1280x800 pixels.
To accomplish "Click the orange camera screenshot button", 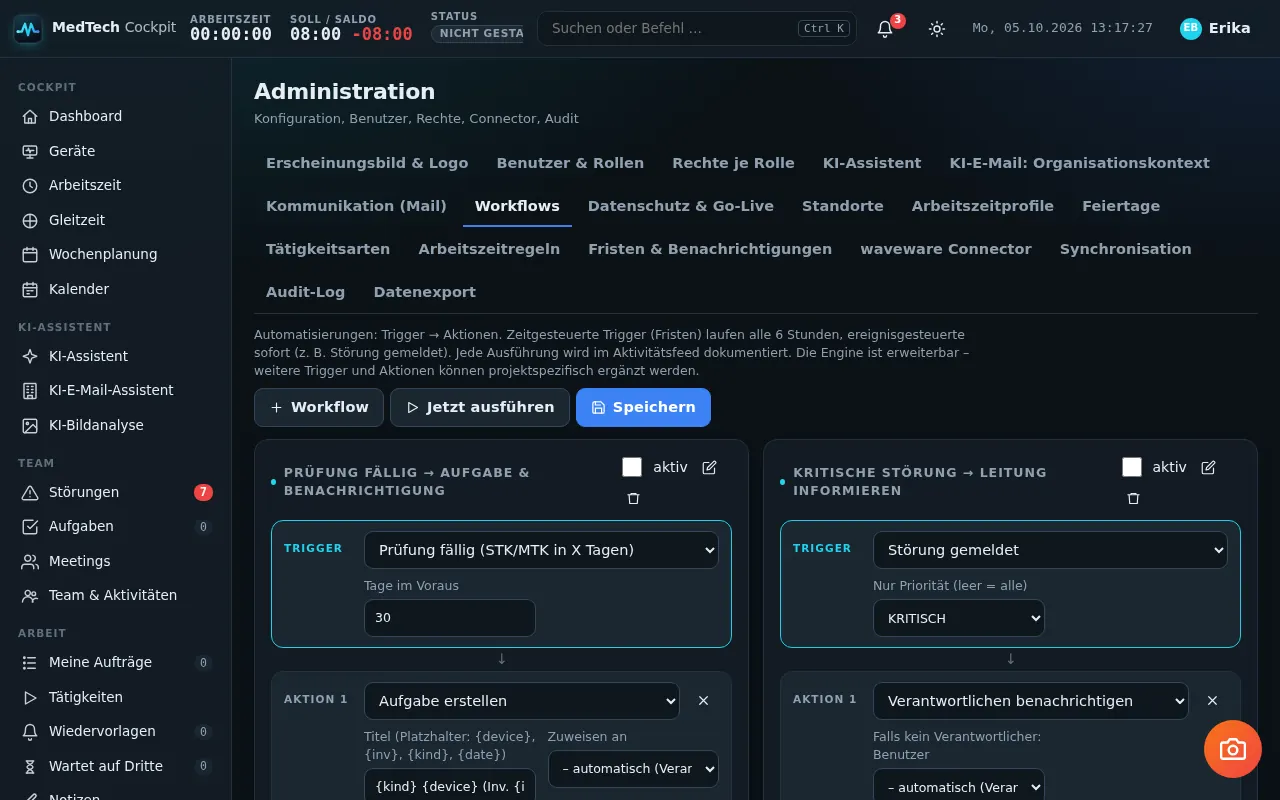I will 1233,749.
